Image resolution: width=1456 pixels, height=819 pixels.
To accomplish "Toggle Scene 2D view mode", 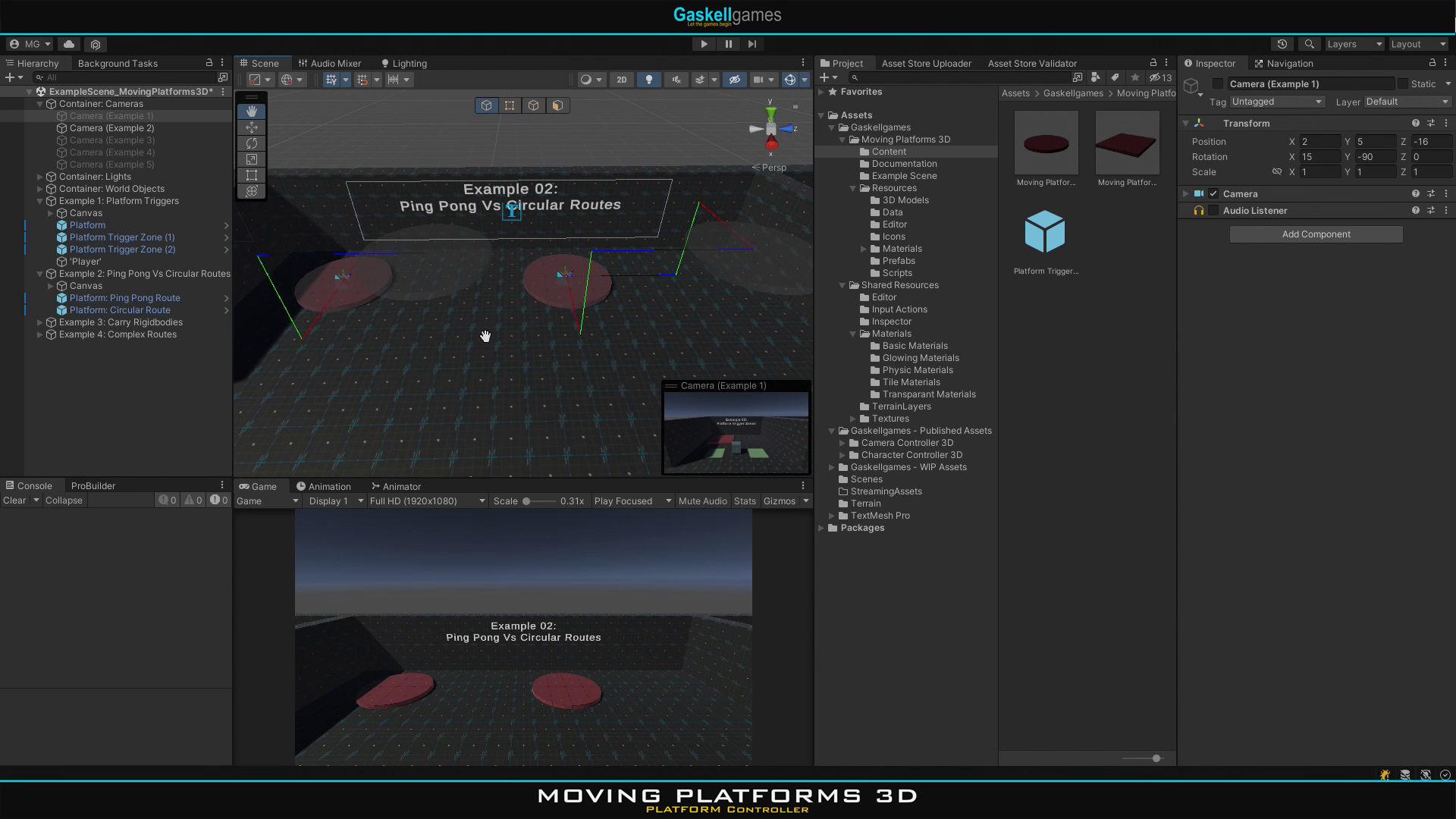I will click(x=622, y=80).
